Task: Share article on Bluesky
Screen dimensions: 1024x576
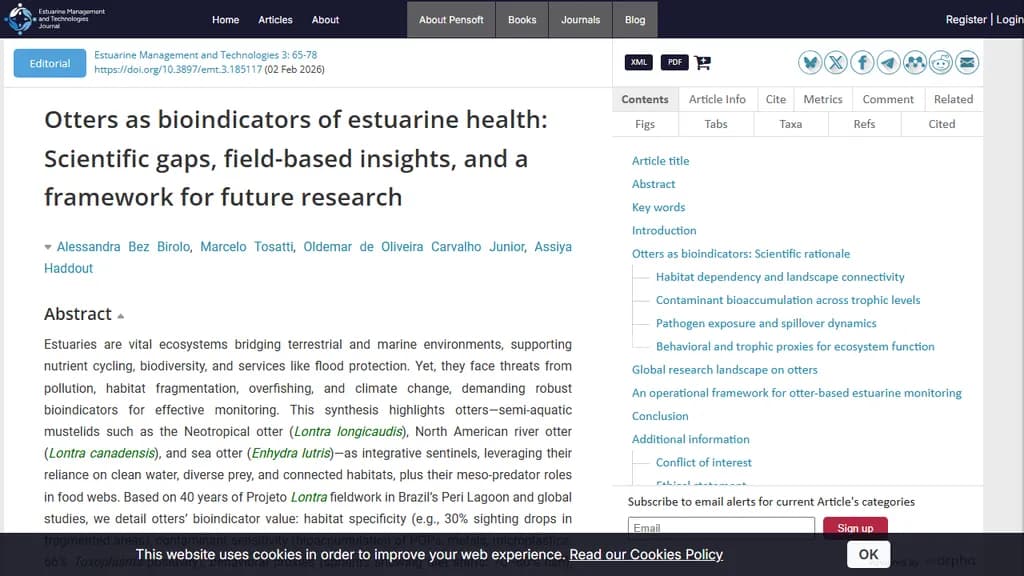Action: pos(810,63)
